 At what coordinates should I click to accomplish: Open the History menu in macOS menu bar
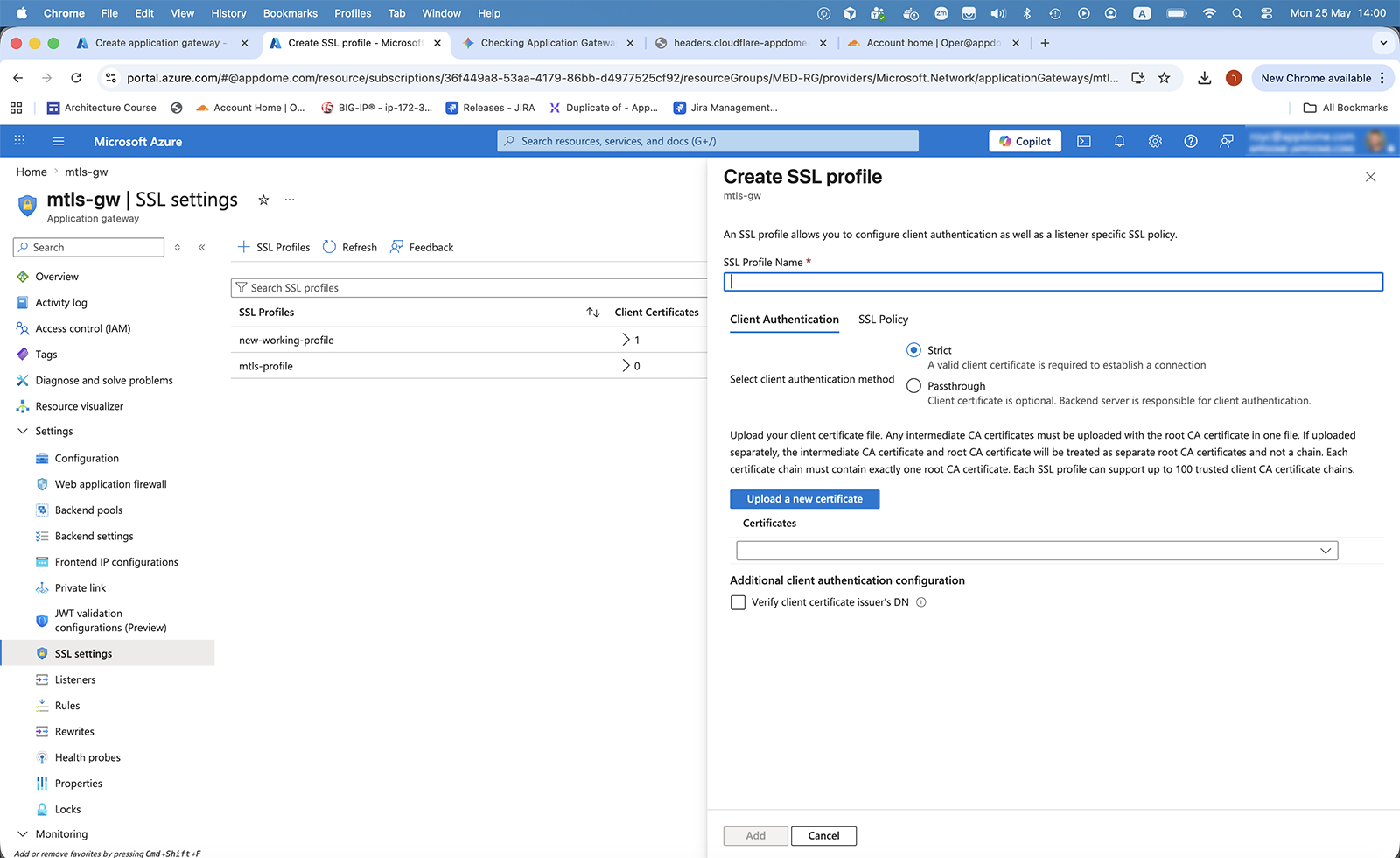(x=228, y=13)
